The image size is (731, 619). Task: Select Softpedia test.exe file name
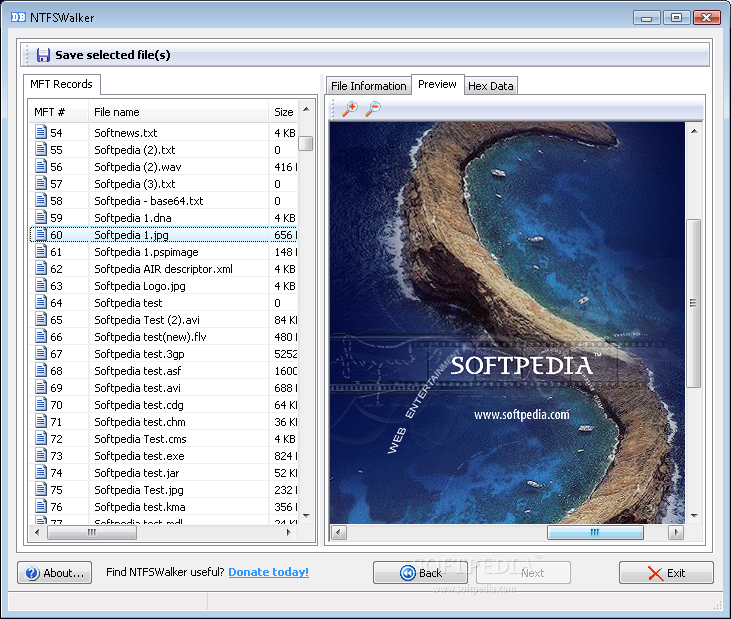(x=139, y=456)
